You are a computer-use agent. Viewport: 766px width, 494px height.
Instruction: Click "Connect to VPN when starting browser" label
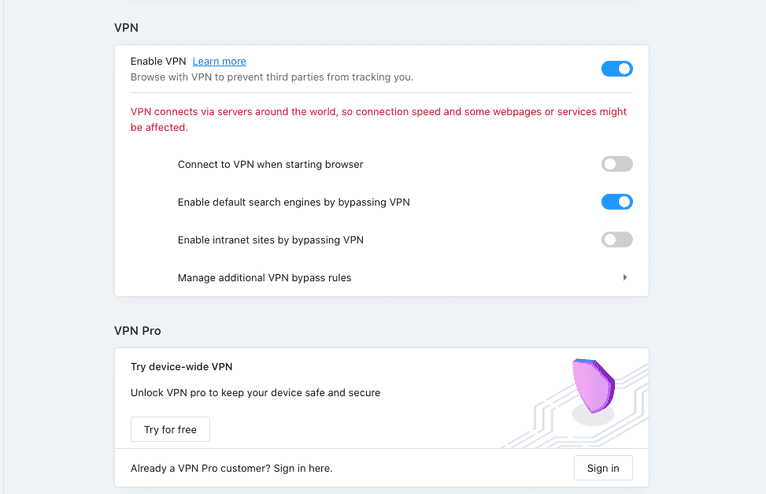click(x=270, y=164)
